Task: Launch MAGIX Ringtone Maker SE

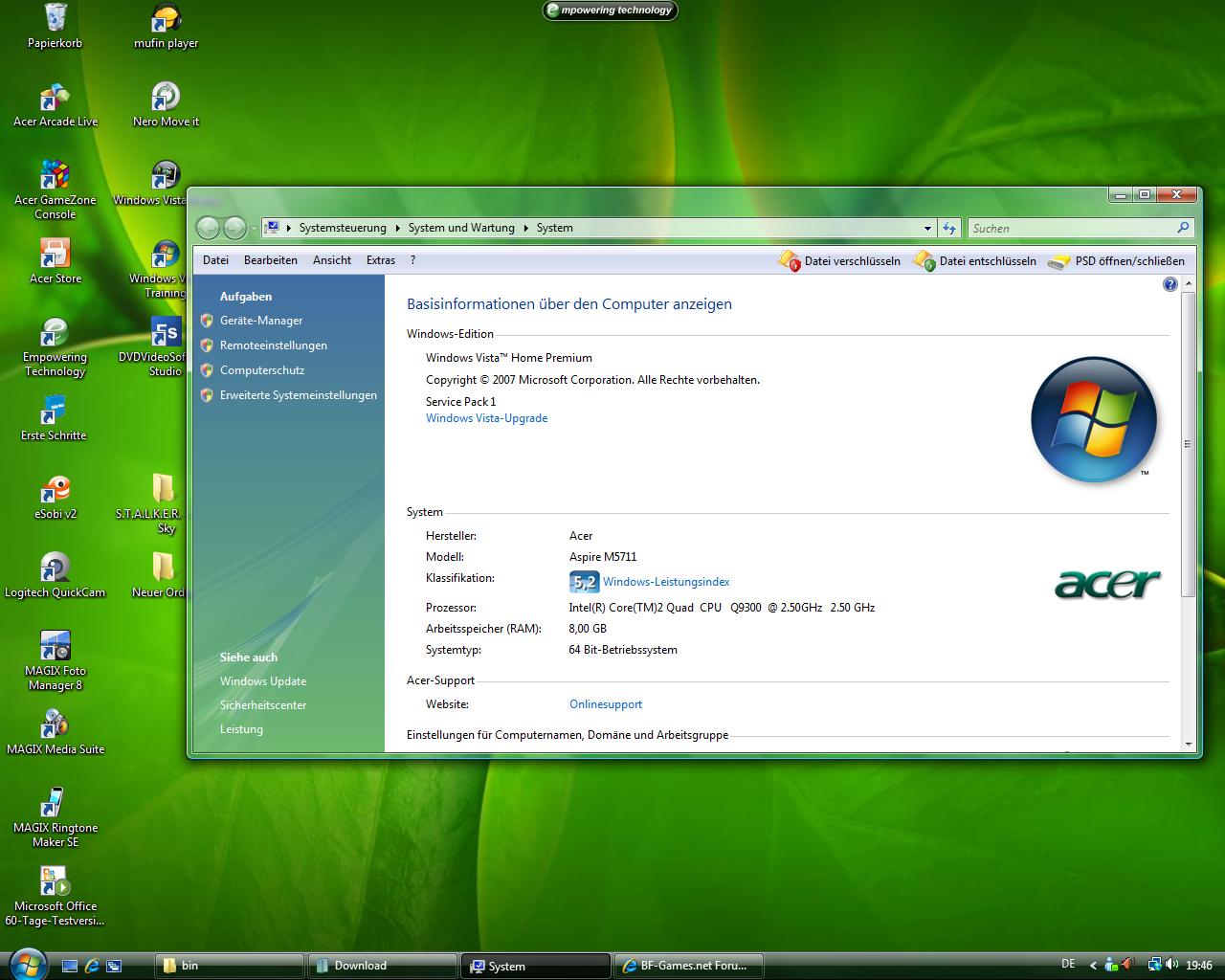Action: click(56, 817)
